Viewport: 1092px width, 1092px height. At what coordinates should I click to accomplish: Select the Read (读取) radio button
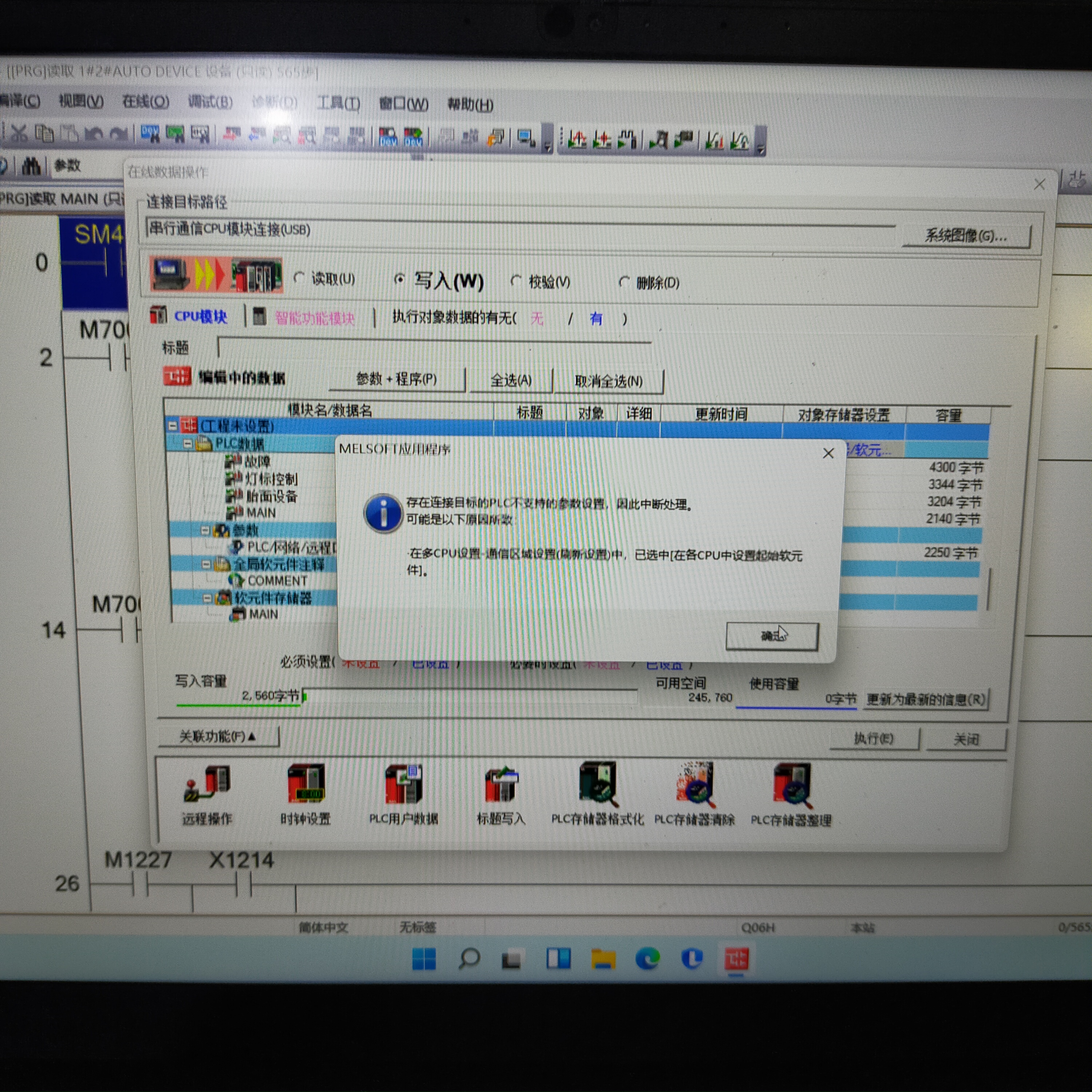click(x=300, y=278)
